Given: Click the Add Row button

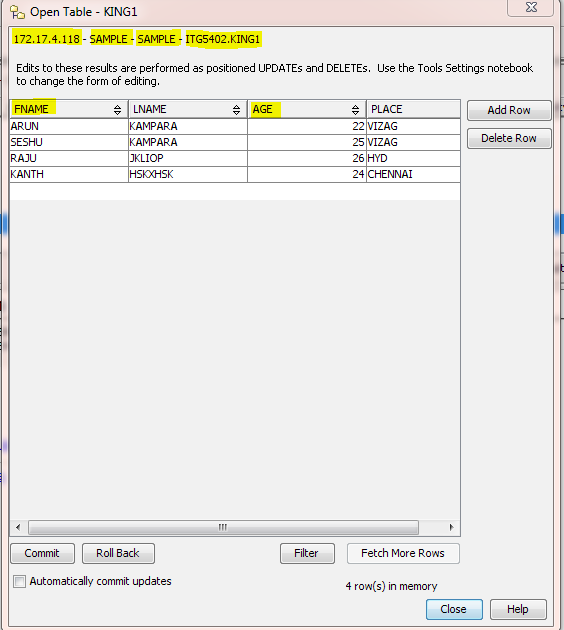Looking at the screenshot, I should 509,110.
